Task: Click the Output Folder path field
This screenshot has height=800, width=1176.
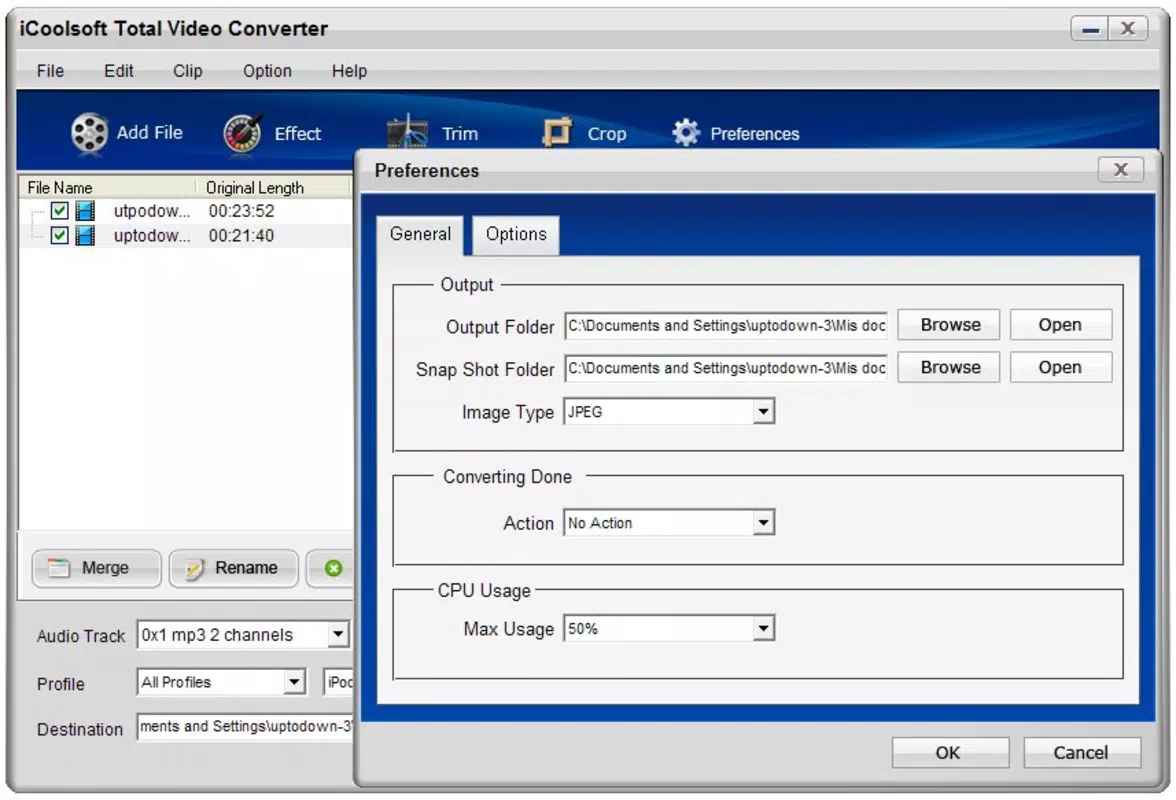Action: click(x=725, y=325)
